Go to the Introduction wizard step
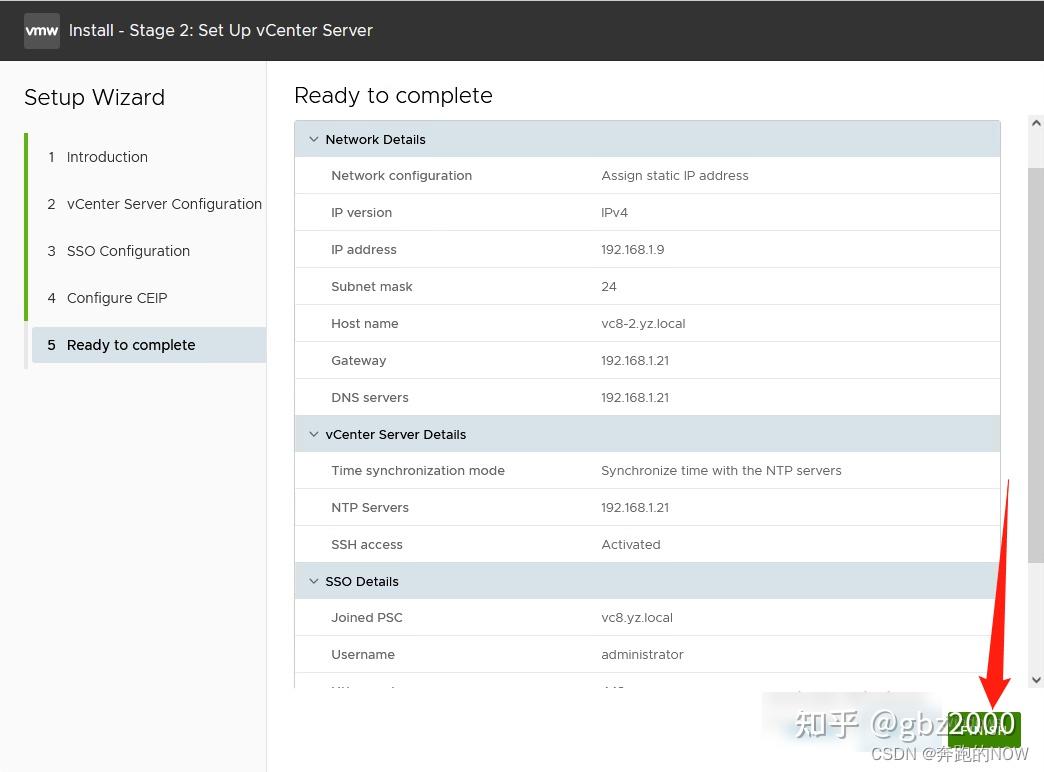The image size is (1044, 772). coord(107,157)
